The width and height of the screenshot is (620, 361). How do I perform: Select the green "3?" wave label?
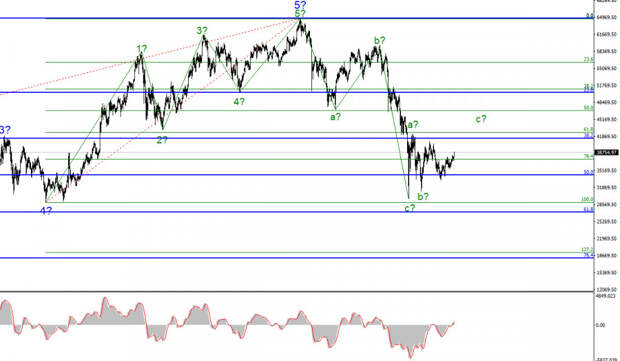(x=202, y=30)
